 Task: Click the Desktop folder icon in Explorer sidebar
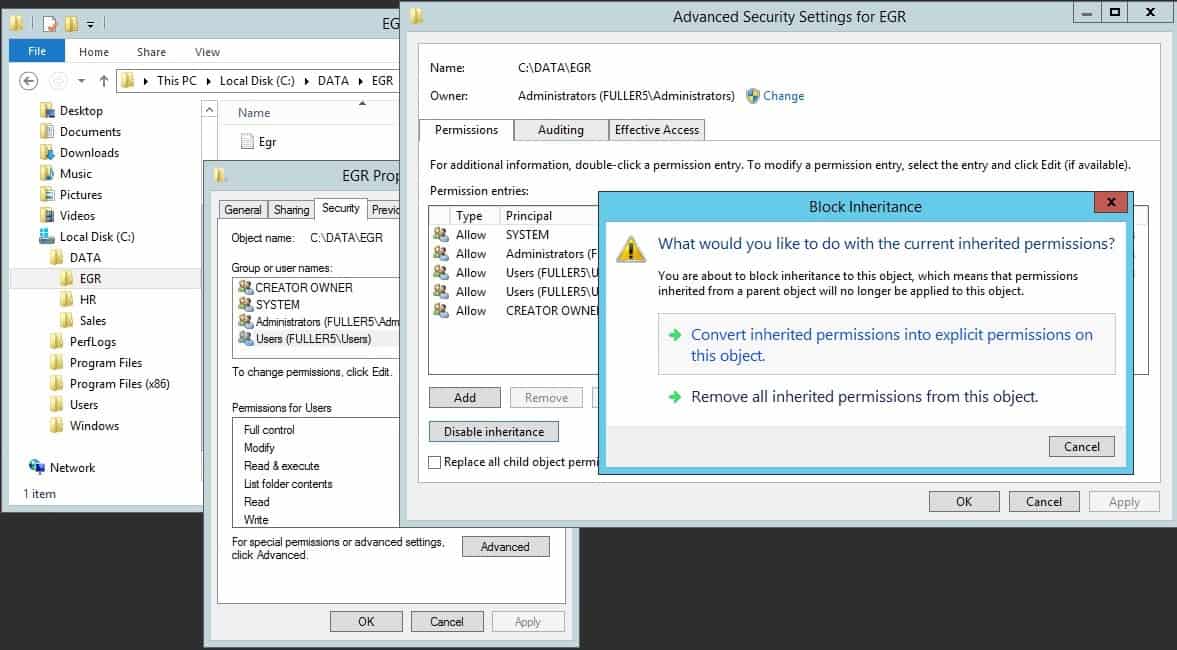(x=47, y=110)
